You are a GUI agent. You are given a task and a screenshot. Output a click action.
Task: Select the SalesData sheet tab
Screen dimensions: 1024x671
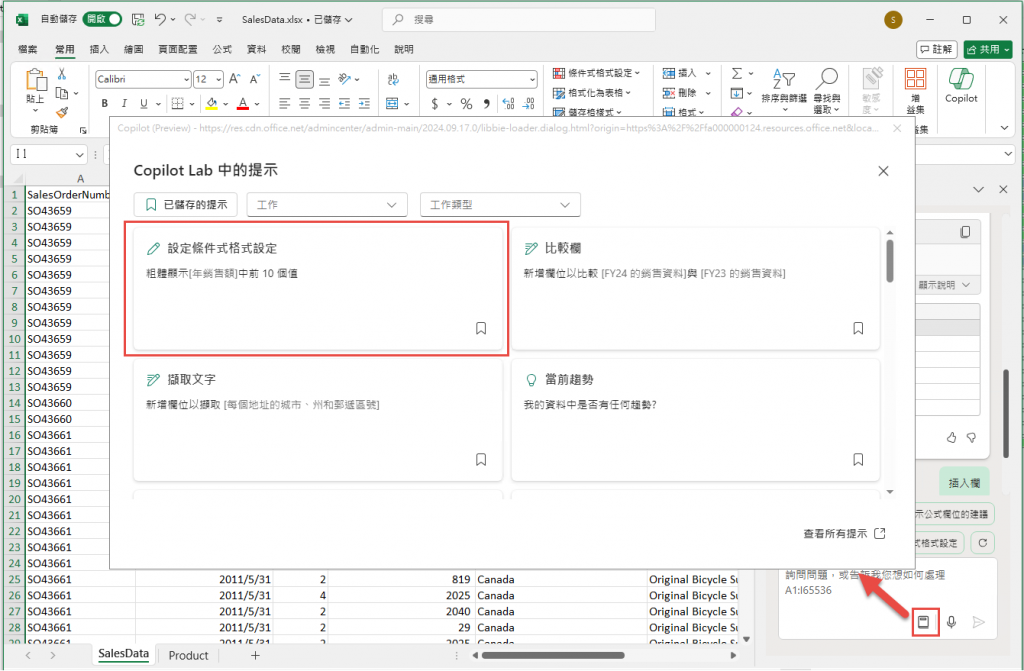pos(123,654)
